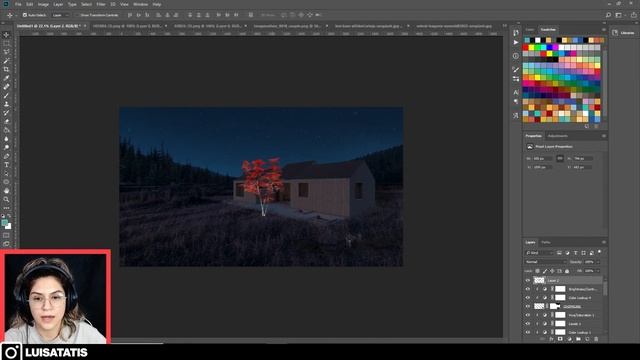Hide Layer 2 with eye icon
The height and width of the screenshot is (360, 640).
click(527, 280)
